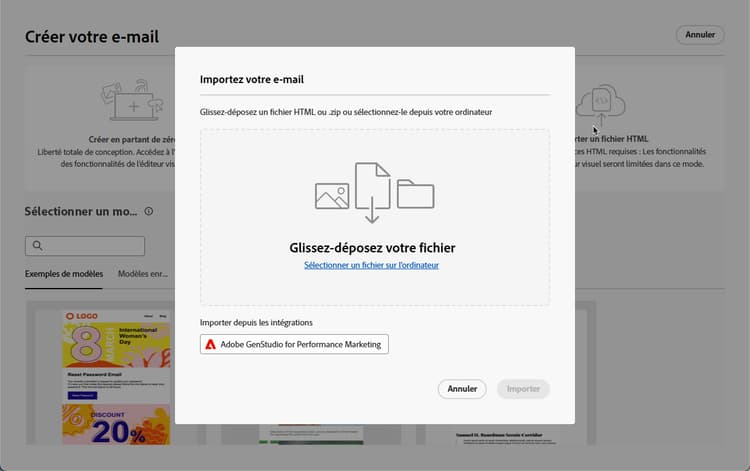
Task: Switch to 'Exemples de modèles' tab
Action: [x=64, y=274]
